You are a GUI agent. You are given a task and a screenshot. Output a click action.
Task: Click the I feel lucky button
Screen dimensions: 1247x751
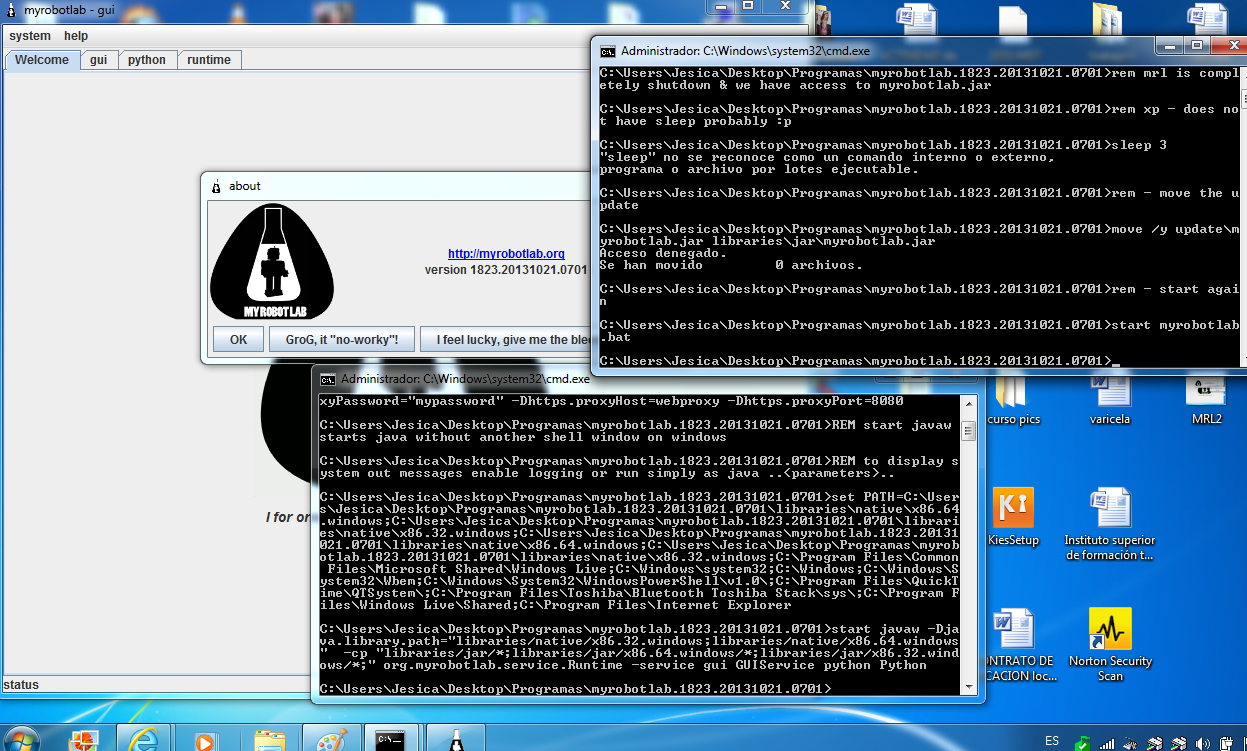pyautogui.click(x=505, y=340)
